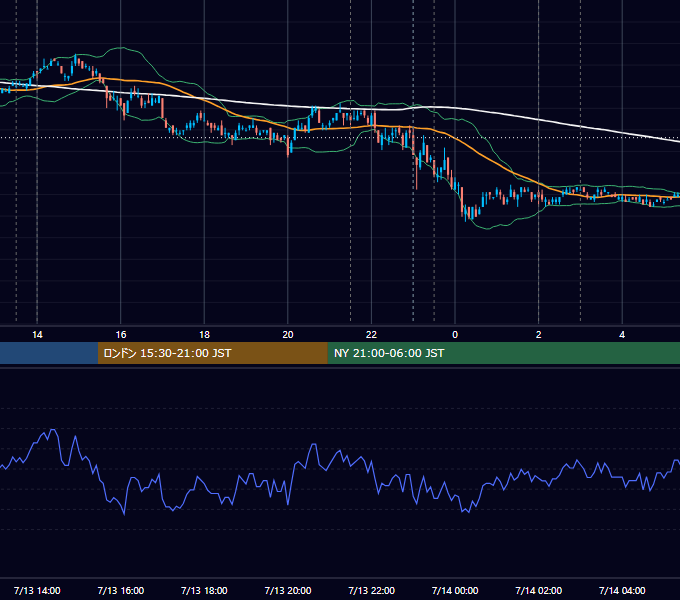Click the NY 21:00-06:00 JST session bar
This screenshot has height=600, width=680.
pos(503,353)
